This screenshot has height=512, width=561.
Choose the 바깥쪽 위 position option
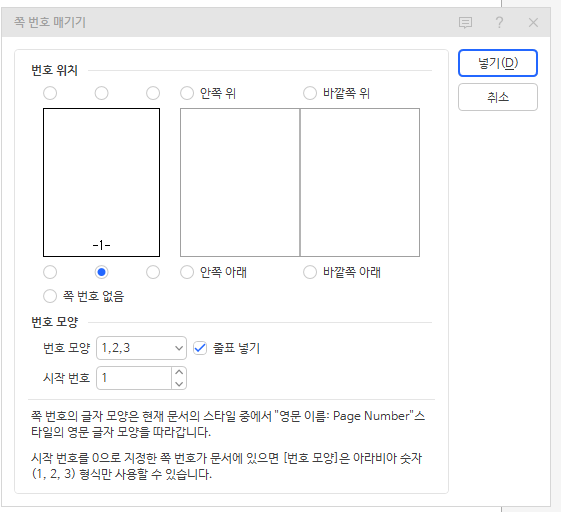pyautogui.click(x=336, y=93)
